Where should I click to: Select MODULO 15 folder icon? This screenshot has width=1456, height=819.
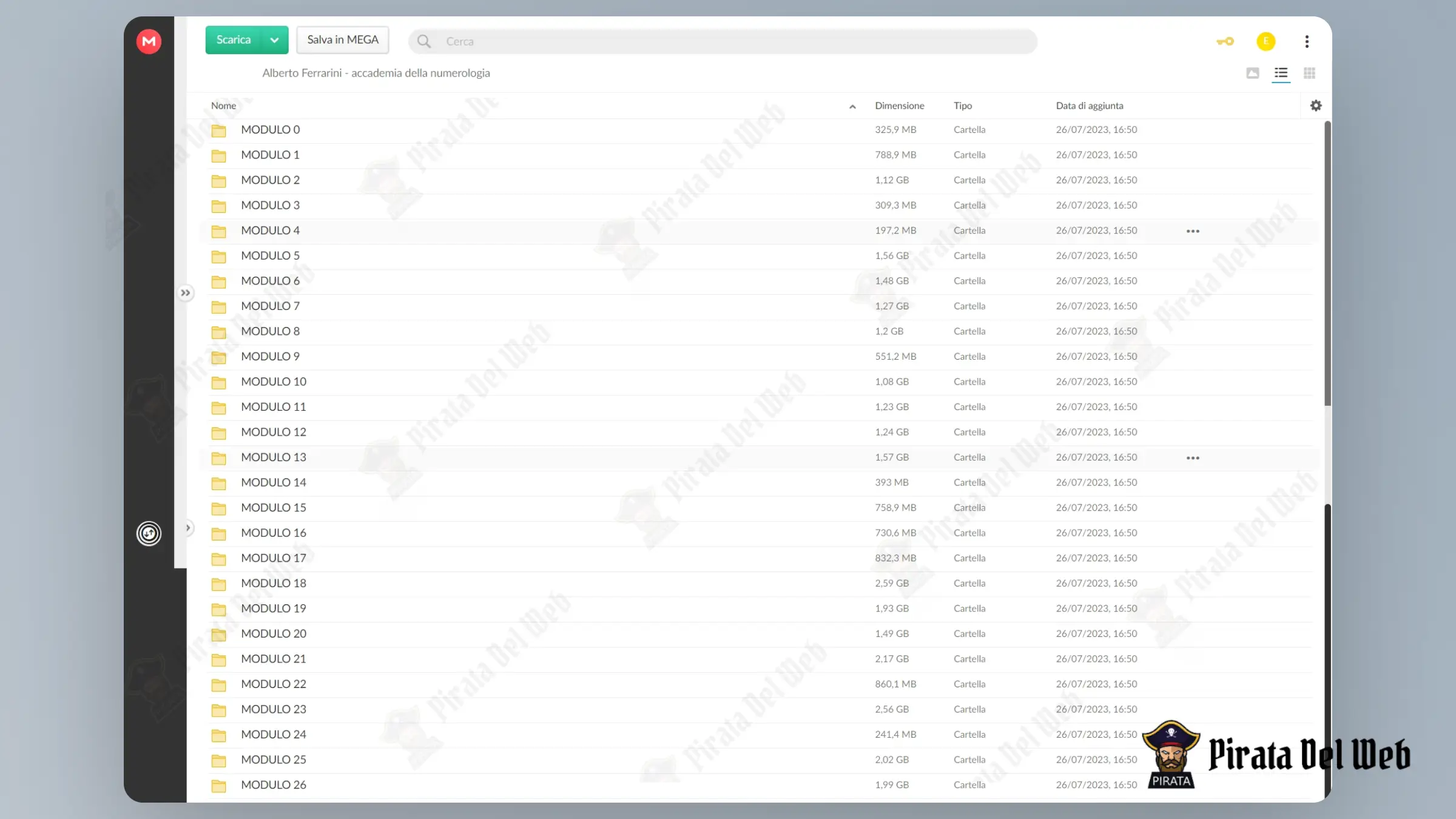point(218,508)
